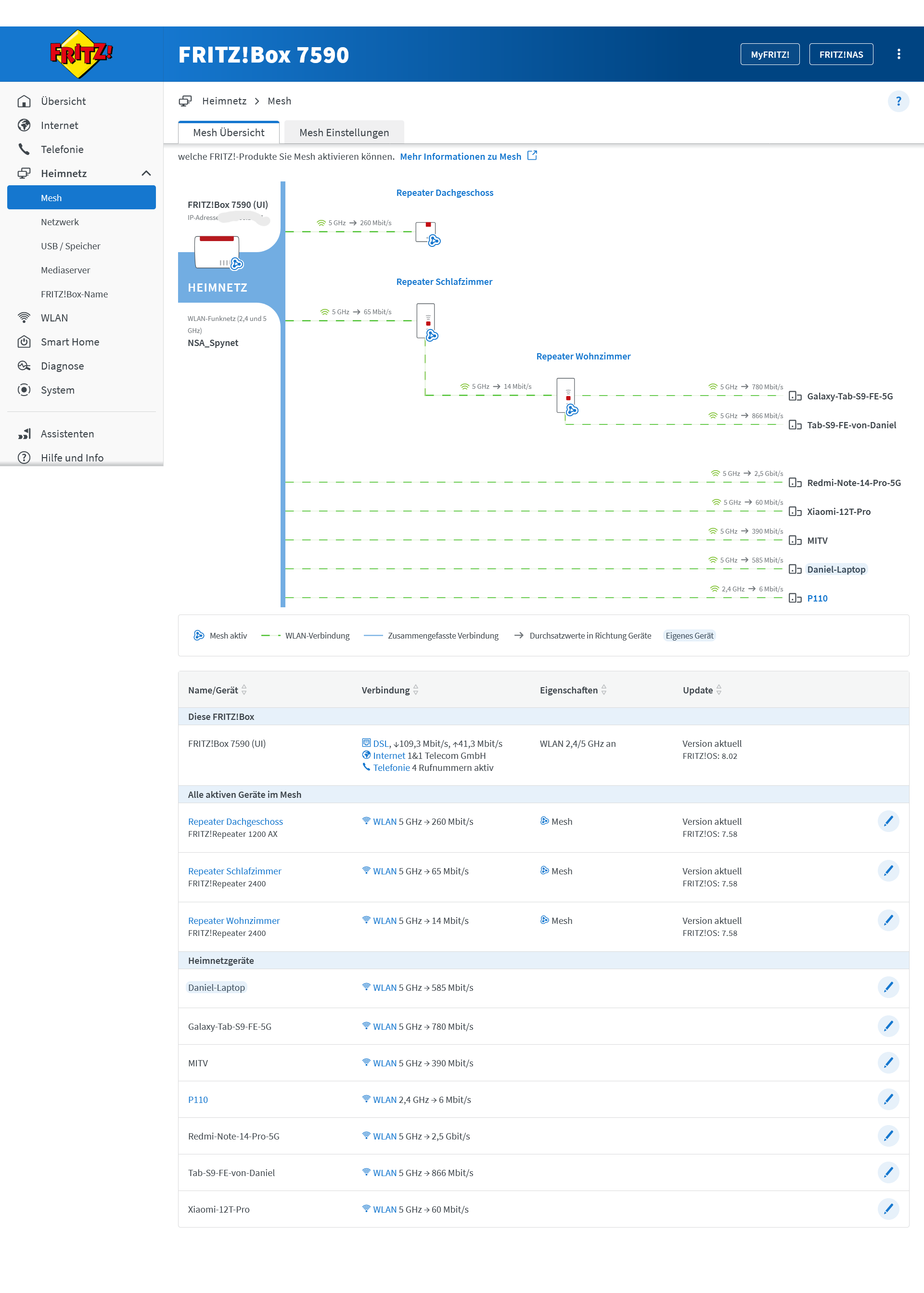This screenshot has height=1293, width=924.
Task: Switch to the Mesh Einstellungen tab
Action: pos(344,132)
